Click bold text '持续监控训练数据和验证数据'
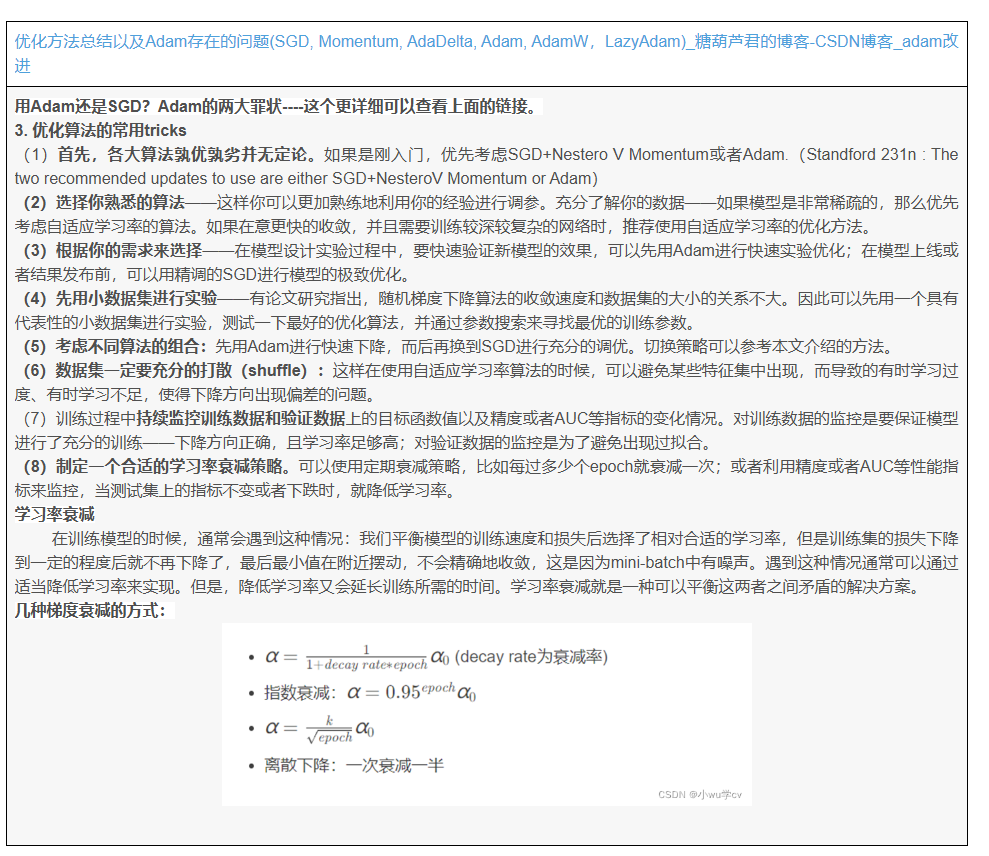The image size is (989, 856). tap(241, 418)
